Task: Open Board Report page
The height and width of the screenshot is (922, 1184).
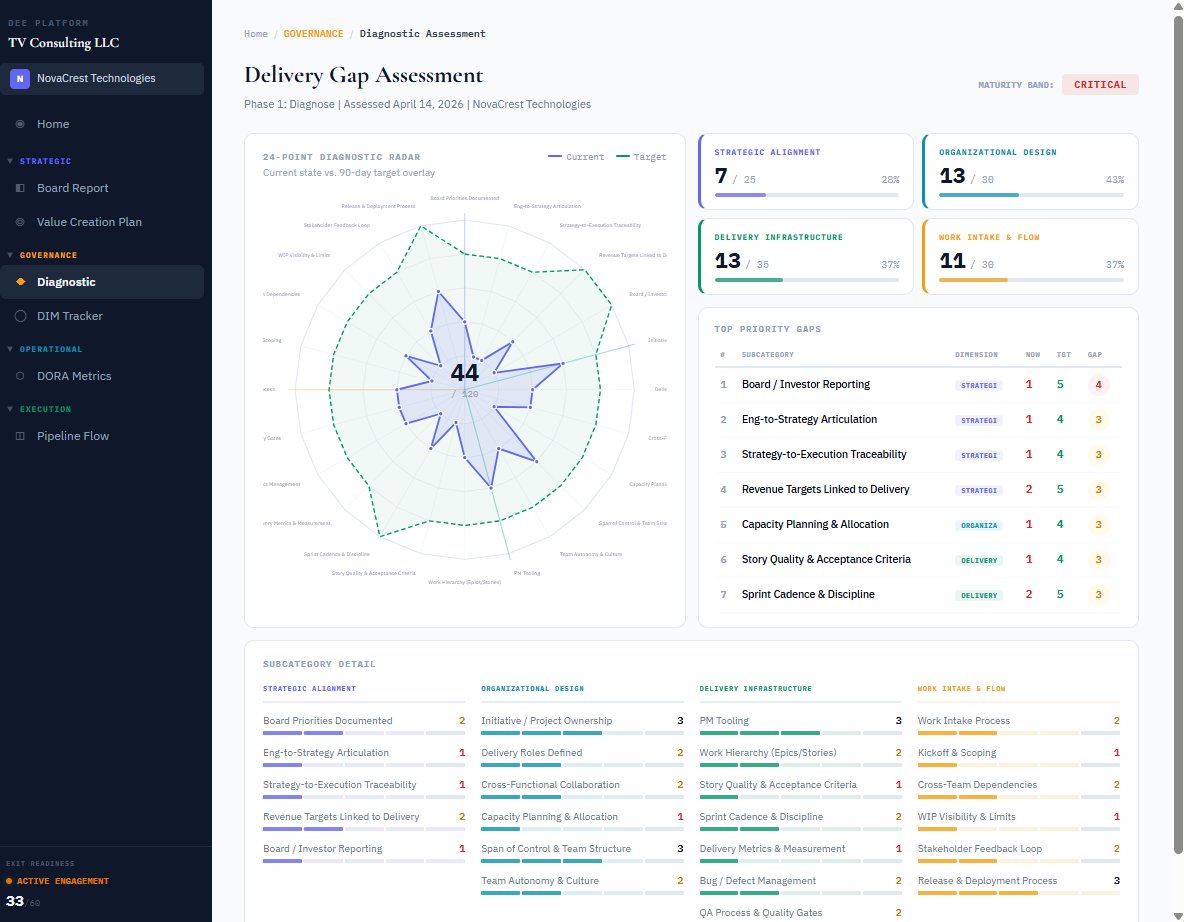Action: (x=102, y=188)
